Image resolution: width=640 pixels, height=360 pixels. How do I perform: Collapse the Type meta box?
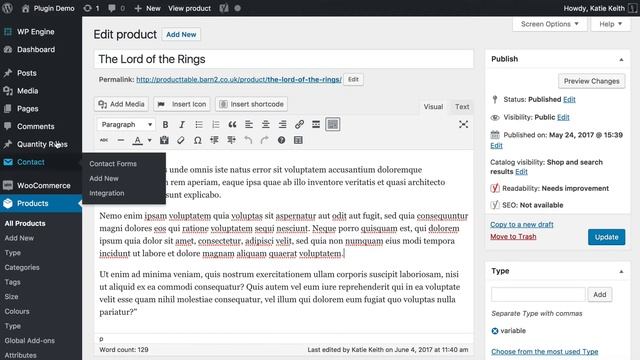point(621,271)
